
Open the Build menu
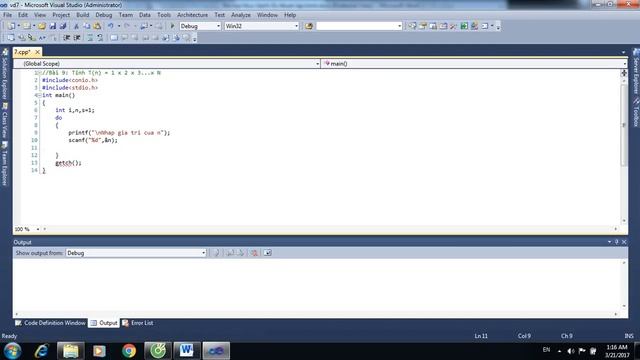coord(82,15)
